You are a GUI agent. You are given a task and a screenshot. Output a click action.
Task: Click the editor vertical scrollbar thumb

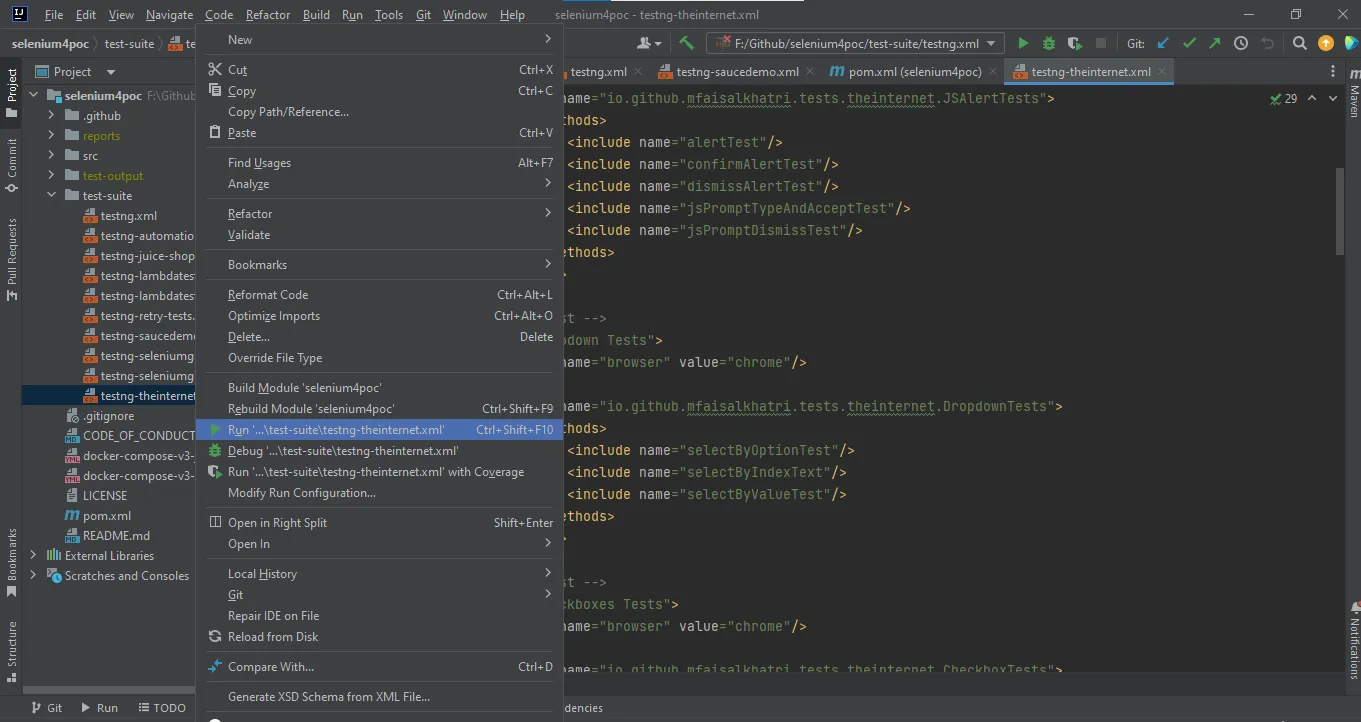[x=1340, y=210]
